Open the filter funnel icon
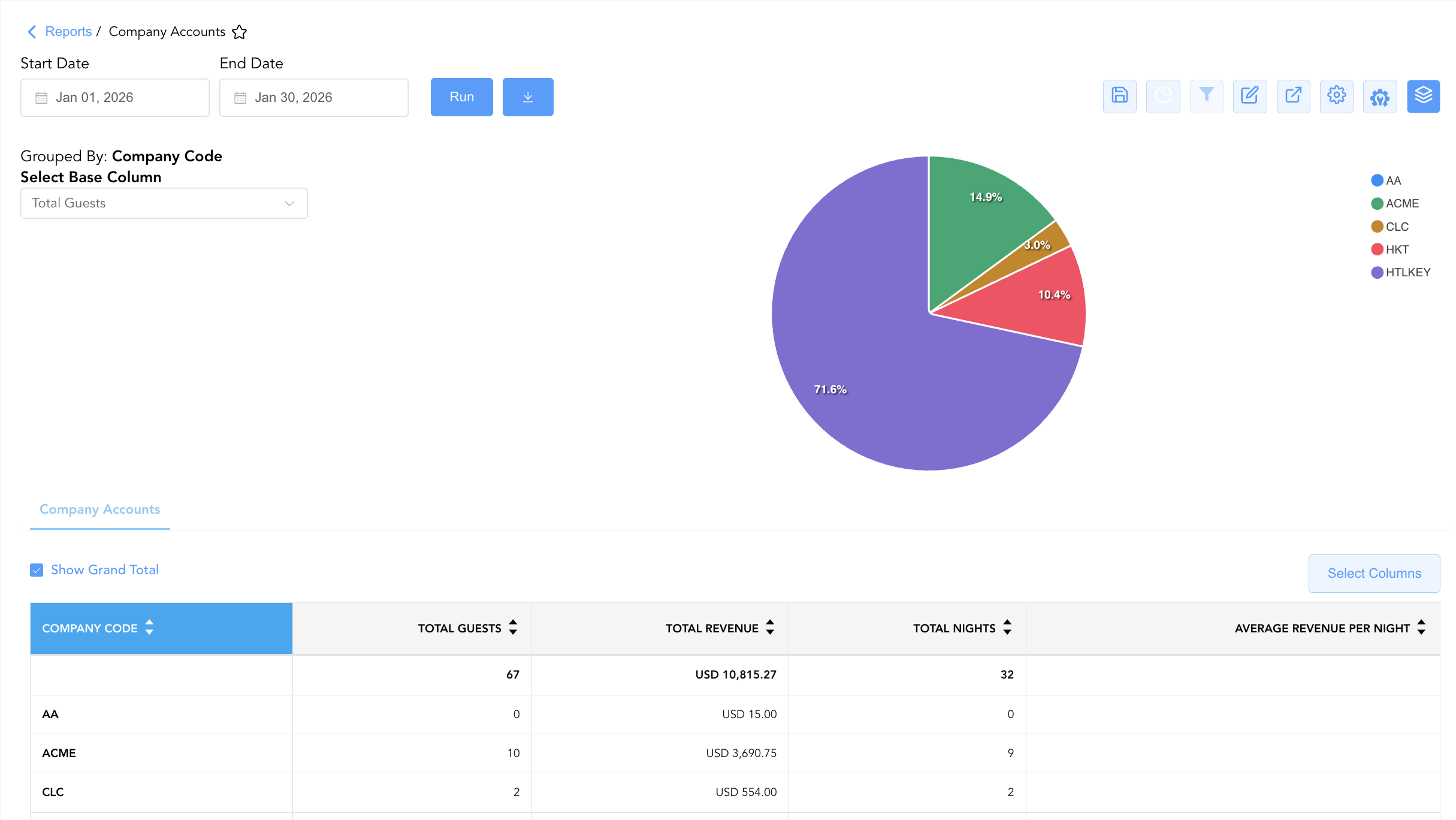The width and height of the screenshot is (1456, 820). 1206,97
